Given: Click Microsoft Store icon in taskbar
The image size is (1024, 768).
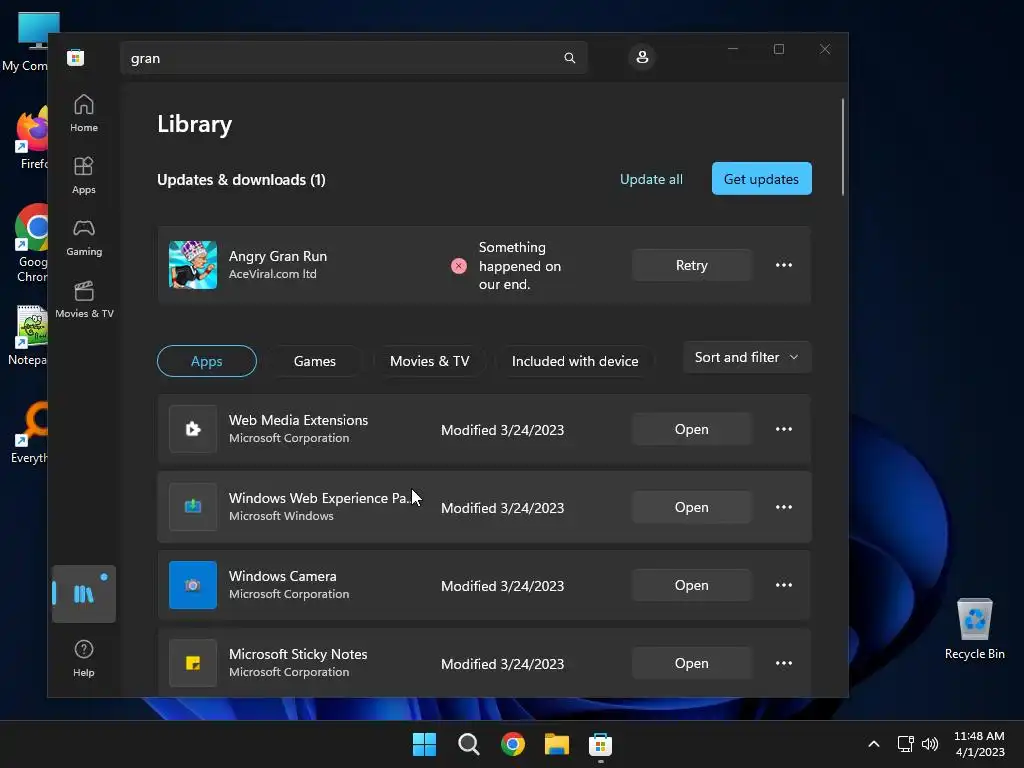Looking at the screenshot, I should tap(600, 744).
